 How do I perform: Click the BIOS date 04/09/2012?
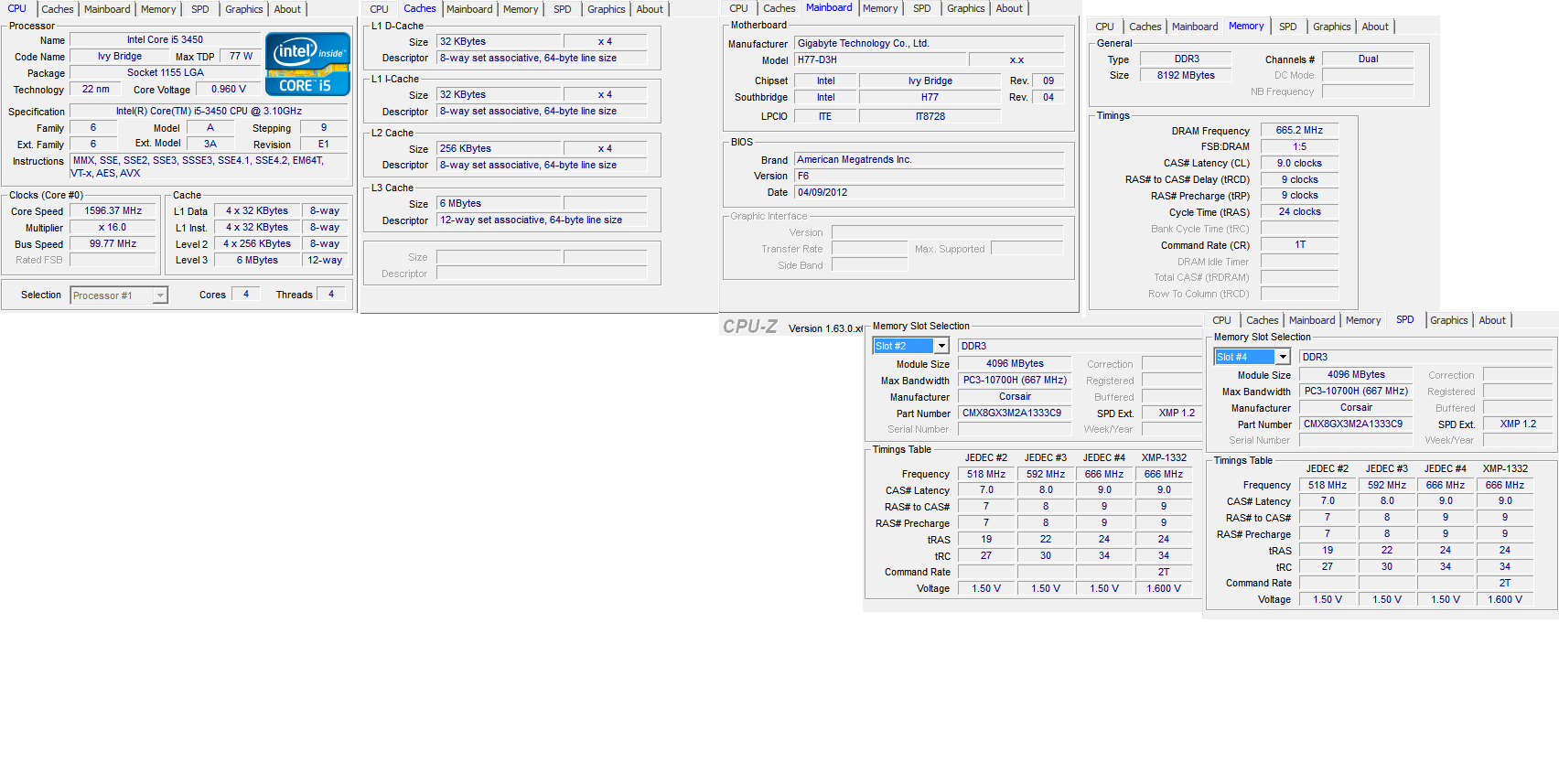coord(930,192)
